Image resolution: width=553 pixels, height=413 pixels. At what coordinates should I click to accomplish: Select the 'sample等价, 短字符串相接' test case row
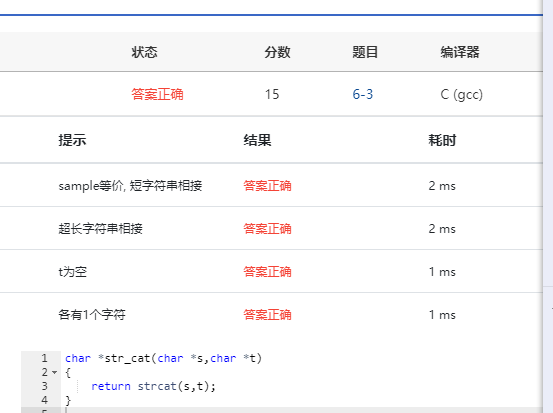[271, 185]
